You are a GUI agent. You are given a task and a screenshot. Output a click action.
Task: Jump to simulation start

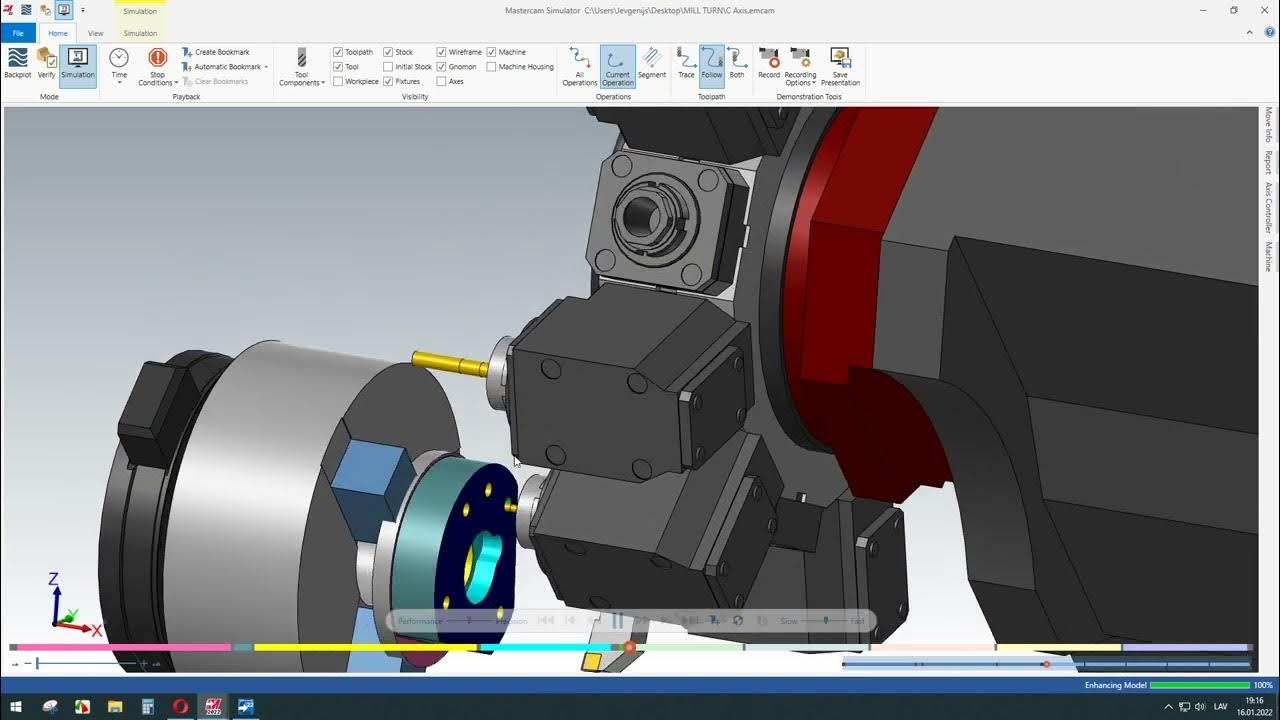coord(545,621)
